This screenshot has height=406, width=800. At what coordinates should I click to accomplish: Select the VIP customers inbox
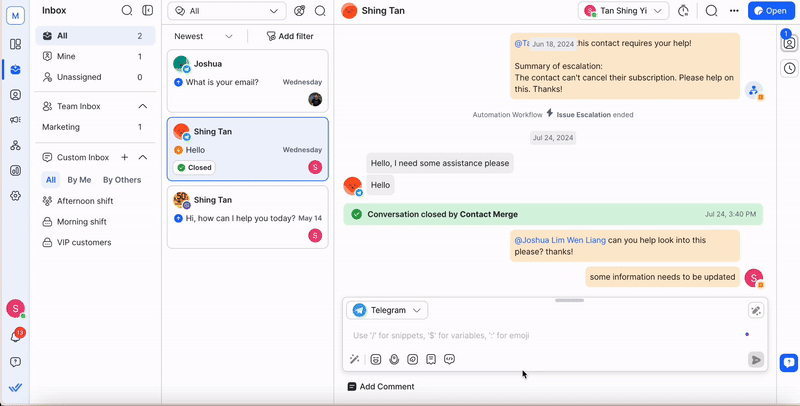[x=85, y=242]
